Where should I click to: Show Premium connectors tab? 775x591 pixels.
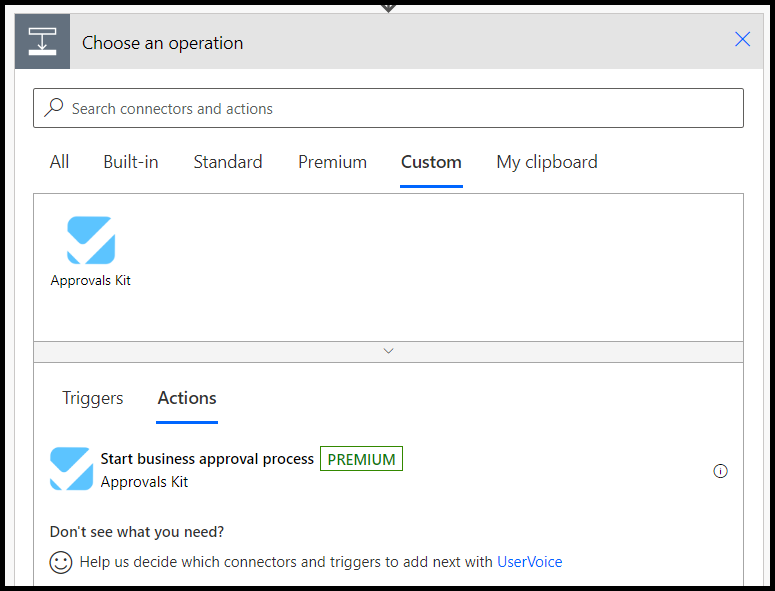[332, 162]
